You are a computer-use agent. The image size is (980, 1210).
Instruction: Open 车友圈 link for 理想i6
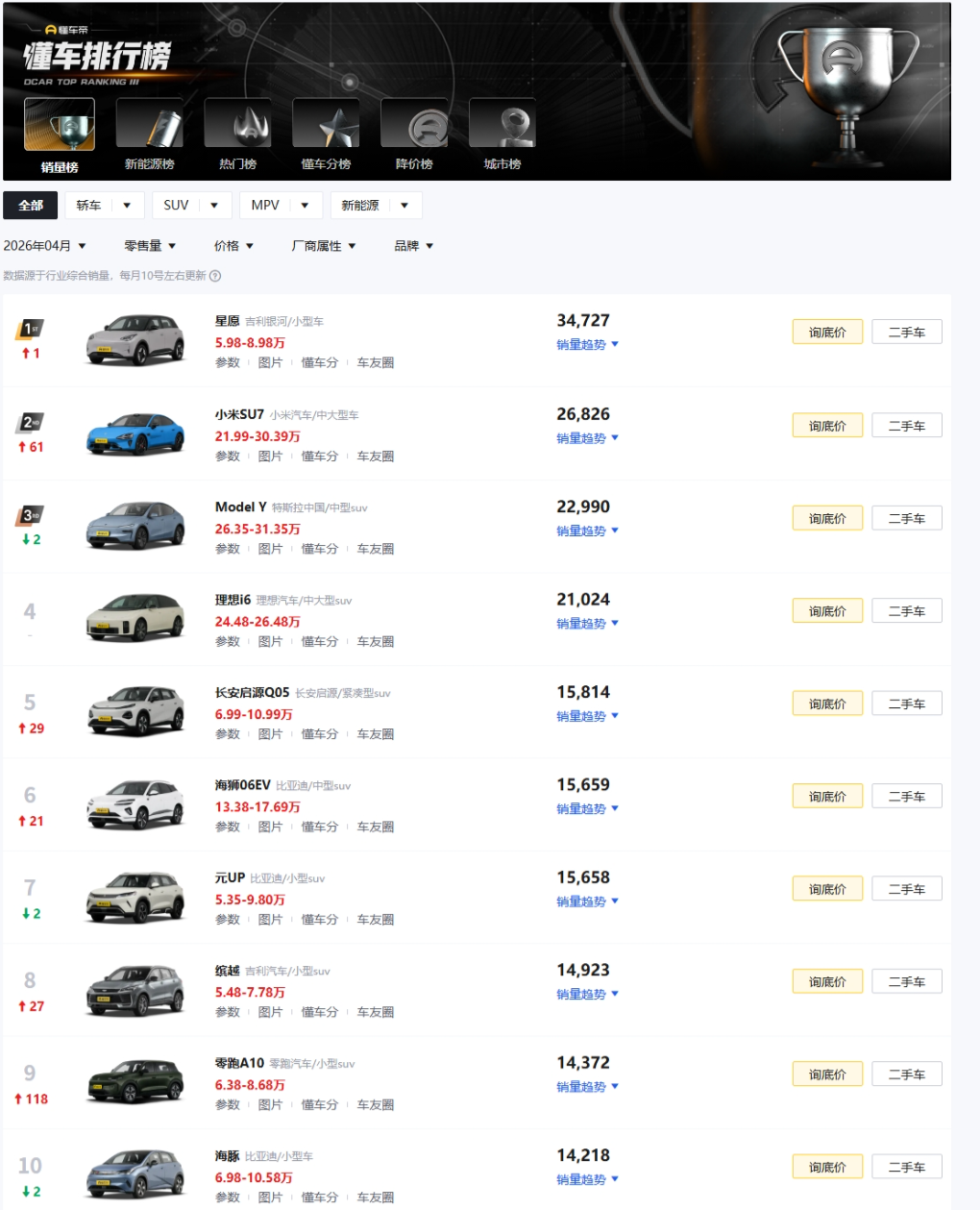pyautogui.click(x=376, y=641)
